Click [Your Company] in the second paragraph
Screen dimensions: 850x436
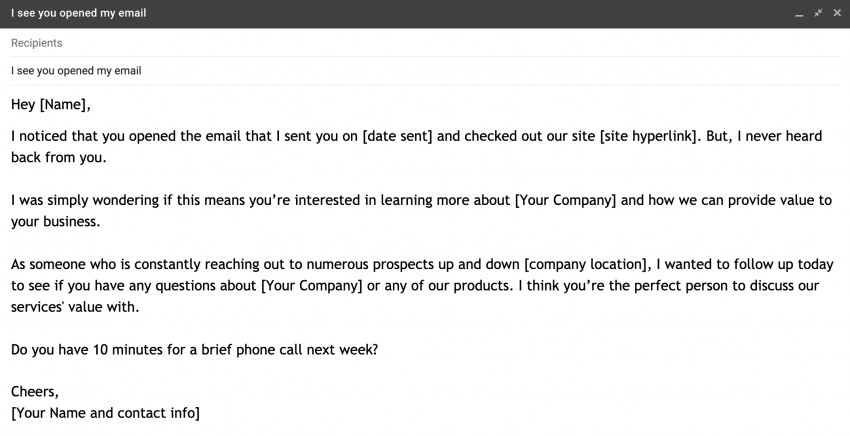(565, 201)
